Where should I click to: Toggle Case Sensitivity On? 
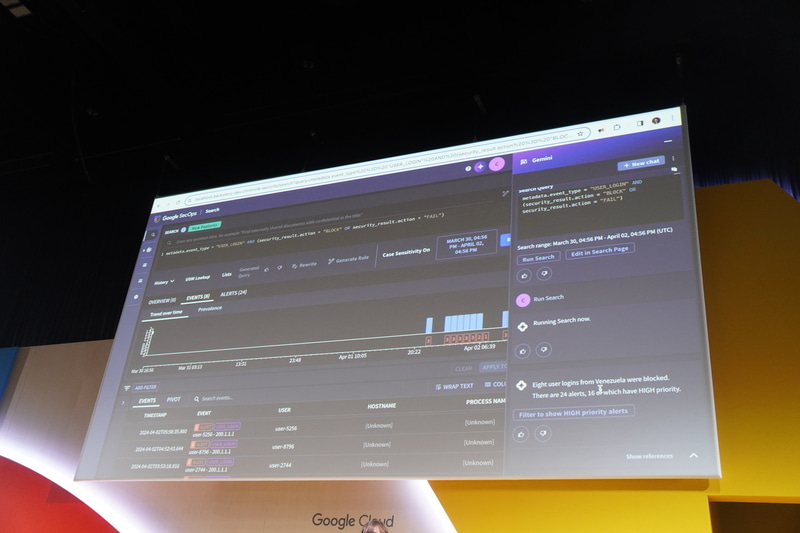(406, 252)
